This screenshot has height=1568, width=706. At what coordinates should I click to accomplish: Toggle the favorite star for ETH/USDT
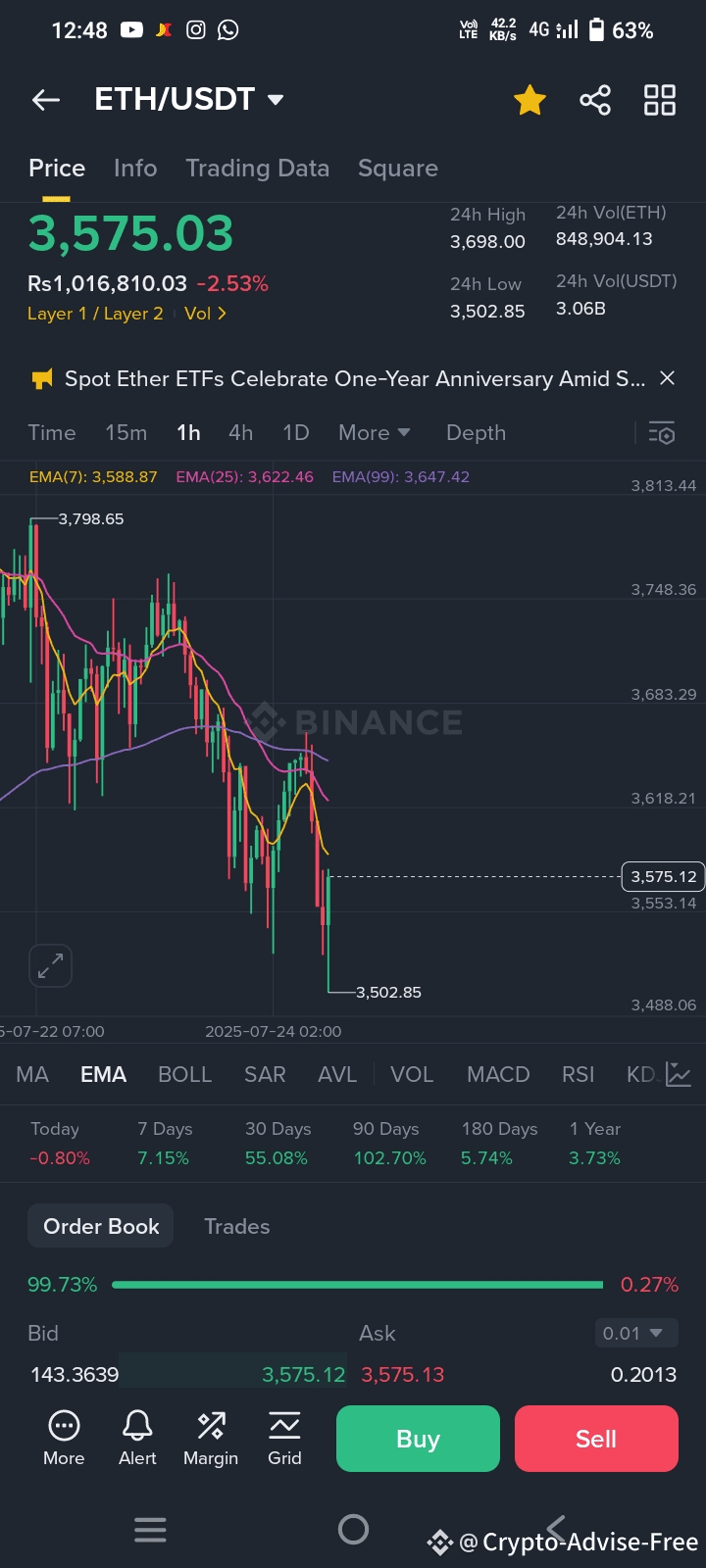coord(529,100)
